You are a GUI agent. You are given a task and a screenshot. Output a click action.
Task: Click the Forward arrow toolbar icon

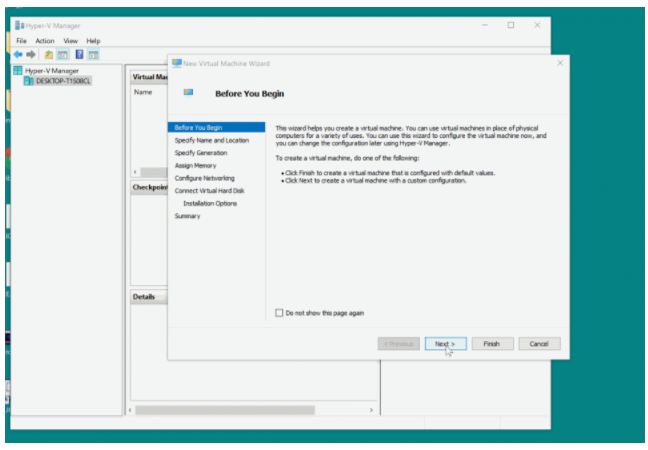[x=31, y=54]
